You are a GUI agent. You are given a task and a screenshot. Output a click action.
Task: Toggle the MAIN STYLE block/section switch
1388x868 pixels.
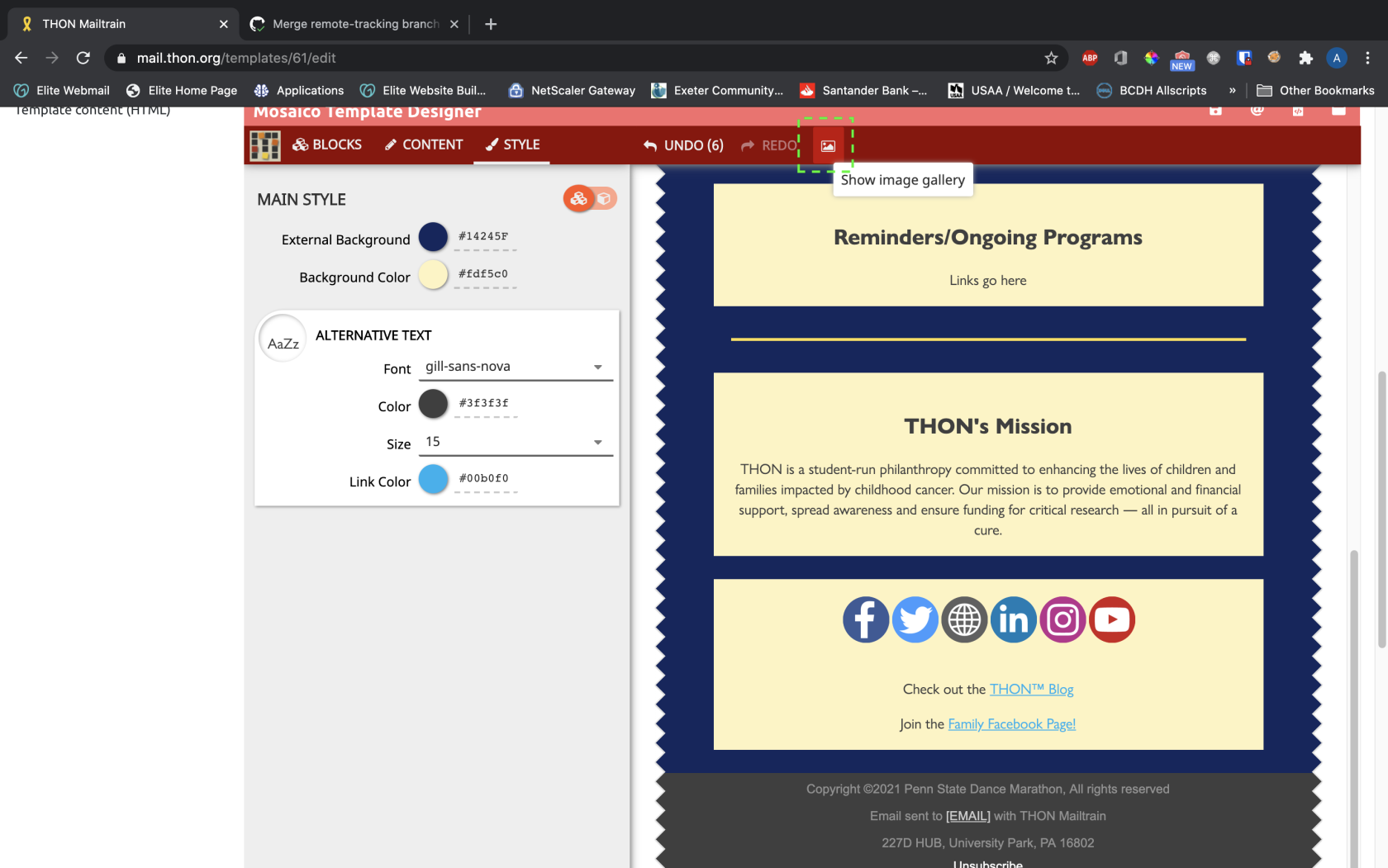pos(590,198)
